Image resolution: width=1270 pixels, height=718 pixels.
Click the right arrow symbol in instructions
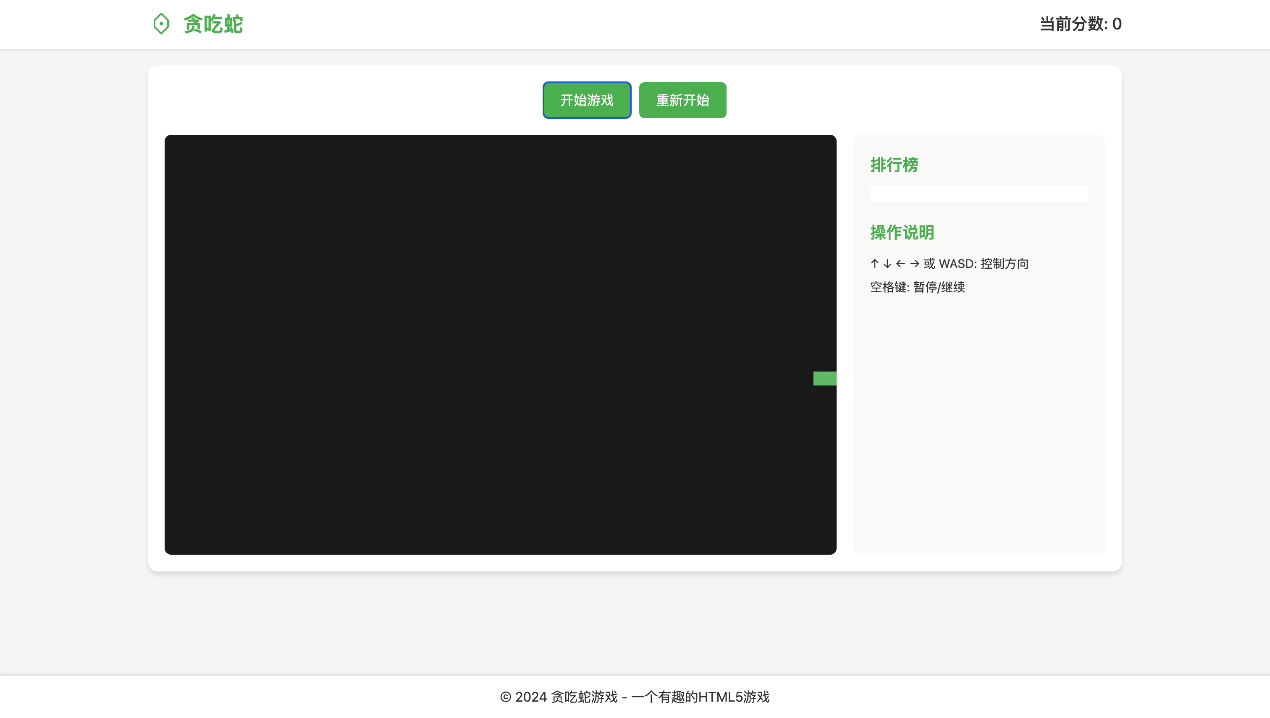(x=914, y=264)
